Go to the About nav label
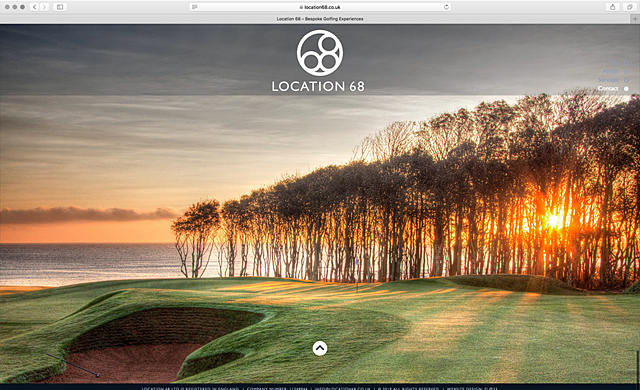This screenshot has height=390, width=640. [x=611, y=71]
